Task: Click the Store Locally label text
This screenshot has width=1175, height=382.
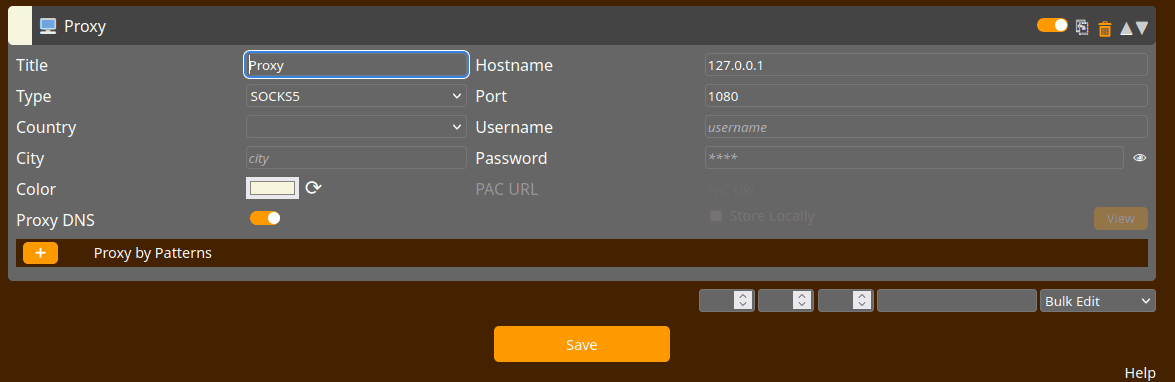Action: [x=772, y=216]
